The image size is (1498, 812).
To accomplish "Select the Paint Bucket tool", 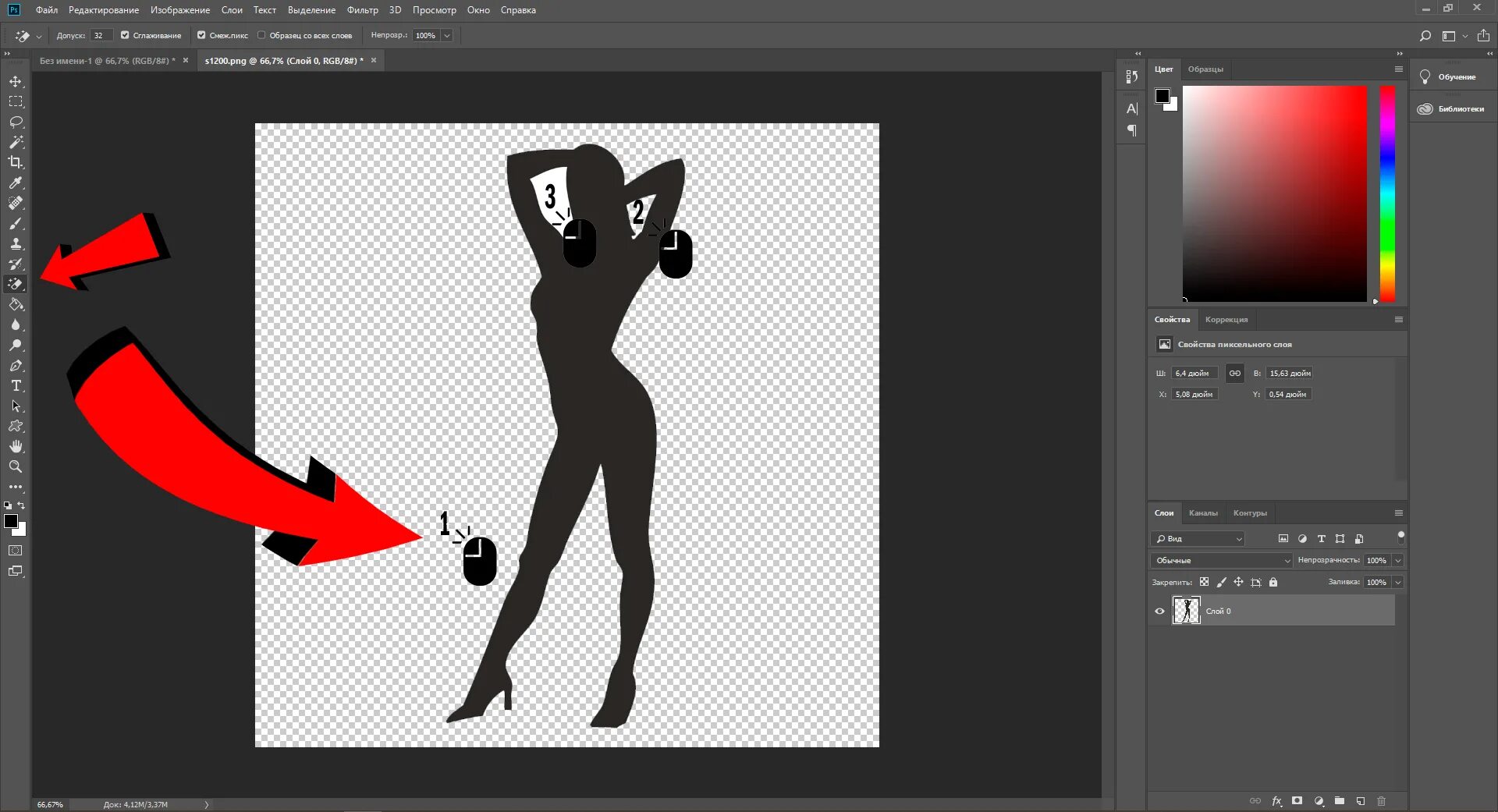I will click(16, 305).
